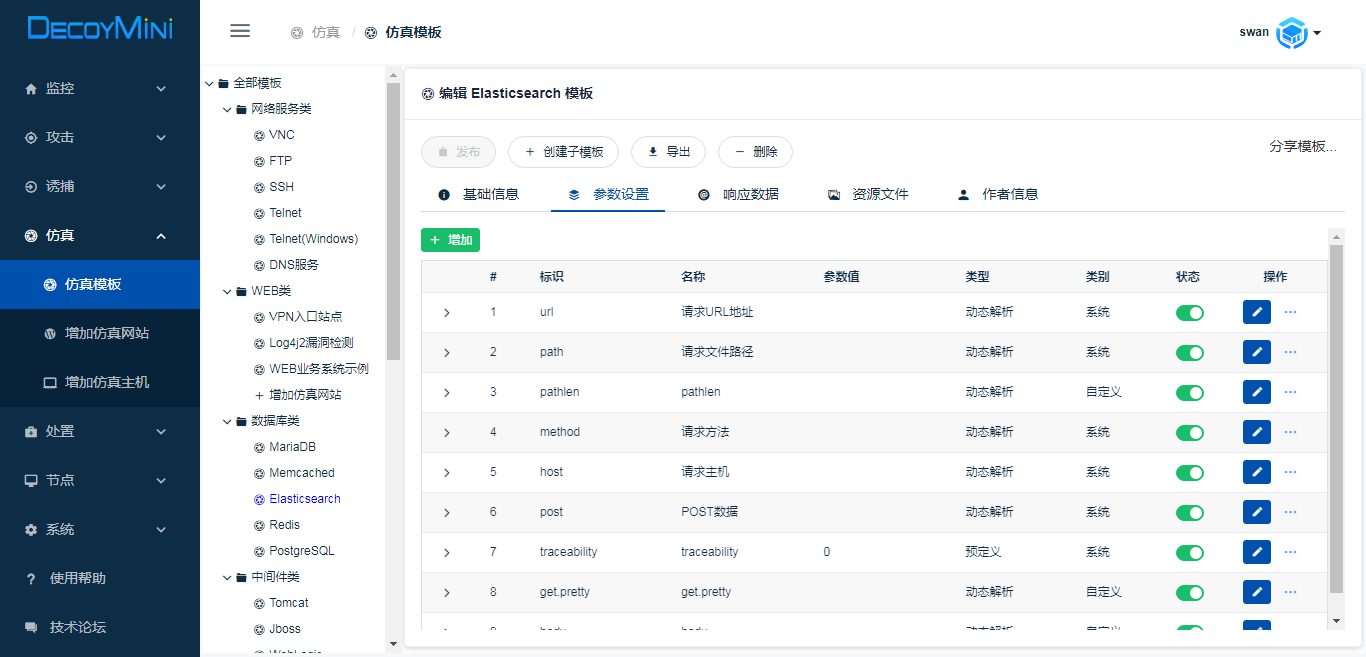Open the 基础信息 tab
This screenshot has width=1366, height=657.
click(x=479, y=194)
